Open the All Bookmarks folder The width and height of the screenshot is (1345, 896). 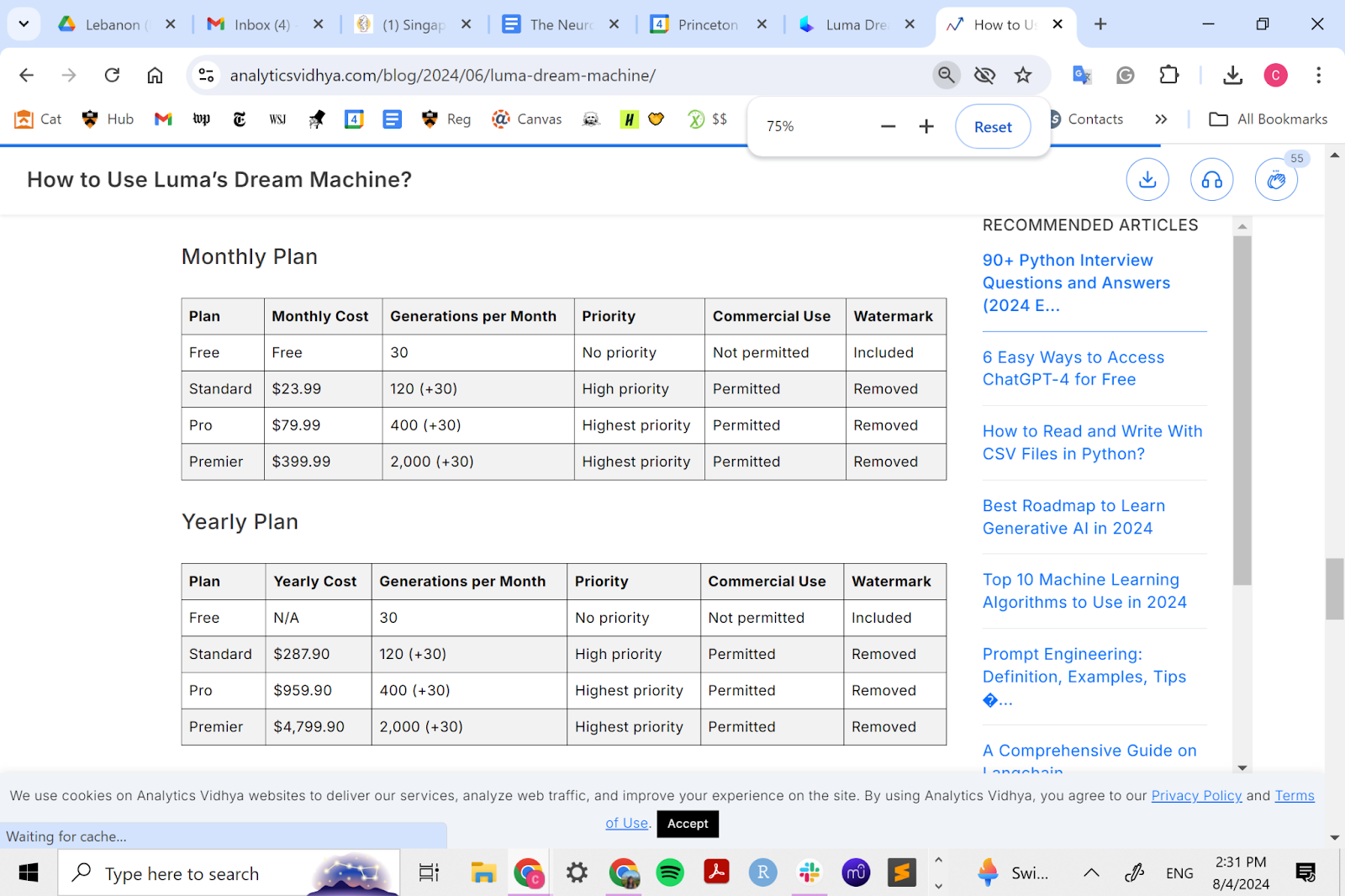point(1268,119)
